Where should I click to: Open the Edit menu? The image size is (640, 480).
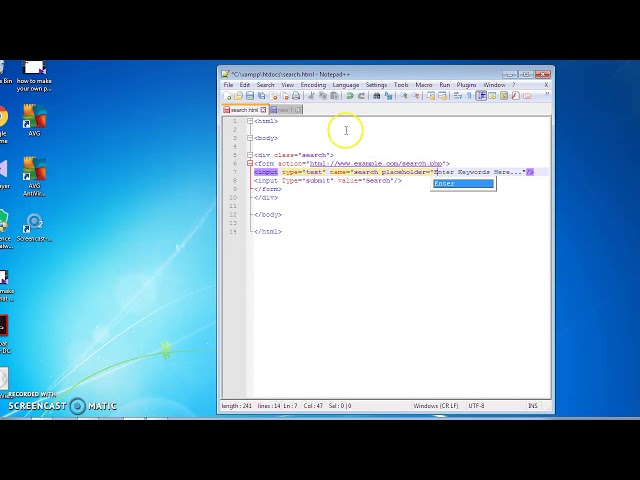click(244, 85)
